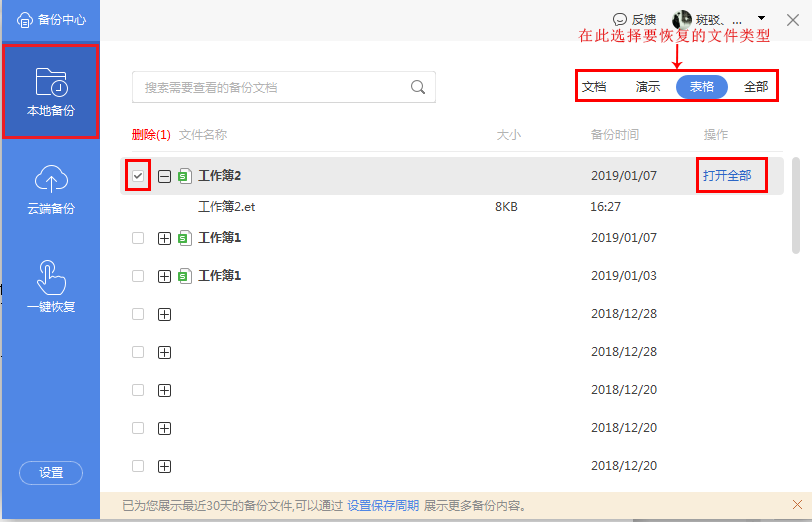
Task: Open the 设置 settings button
Action: click(x=51, y=473)
